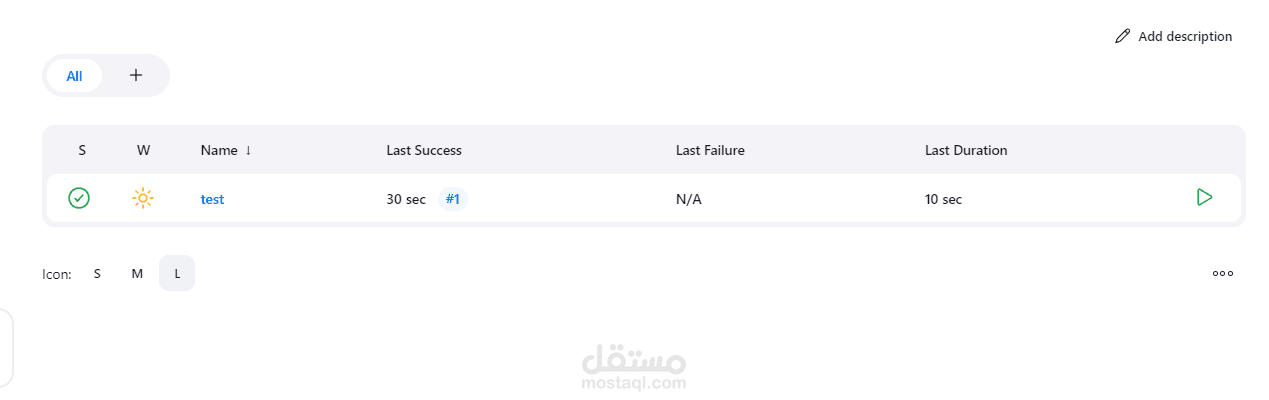Click the Add description text
Viewport: 1269px width, 400px height.
pos(1185,36)
